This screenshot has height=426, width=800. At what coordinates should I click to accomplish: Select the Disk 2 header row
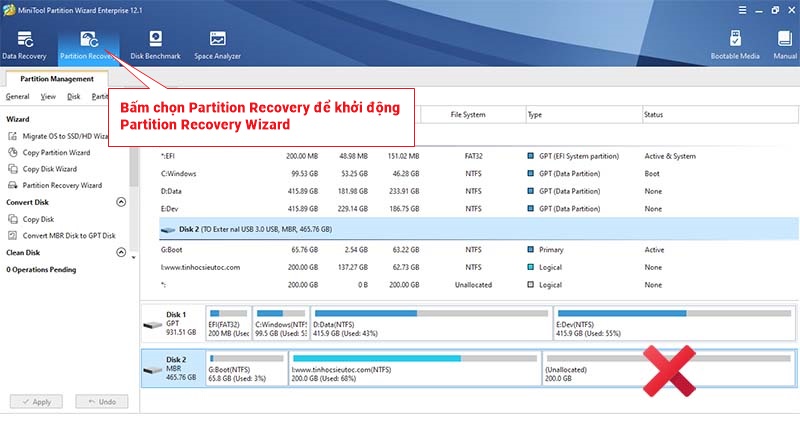pyautogui.click(x=479, y=229)
